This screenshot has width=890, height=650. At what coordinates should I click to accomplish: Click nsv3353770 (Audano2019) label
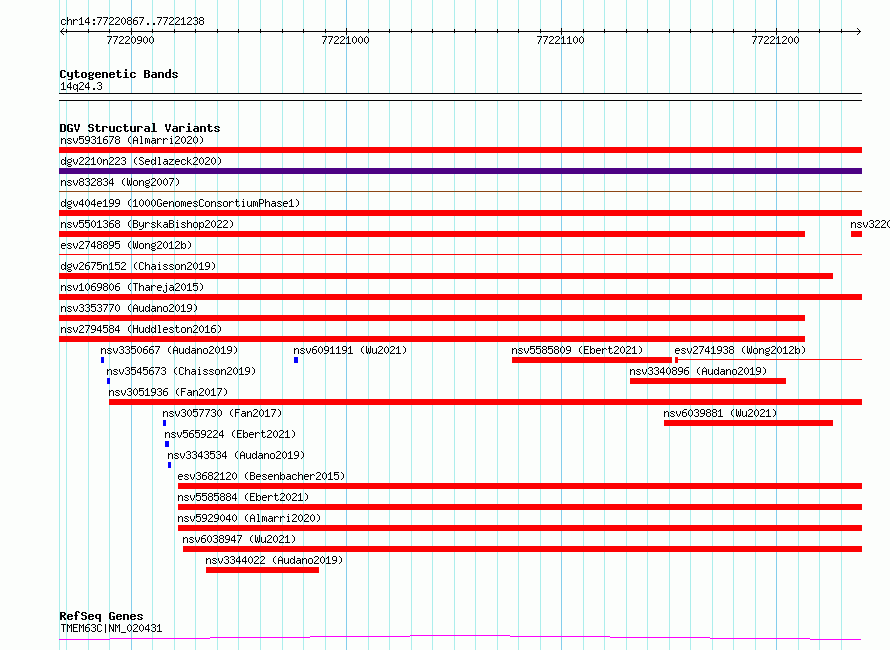click(x=129, y=308)
